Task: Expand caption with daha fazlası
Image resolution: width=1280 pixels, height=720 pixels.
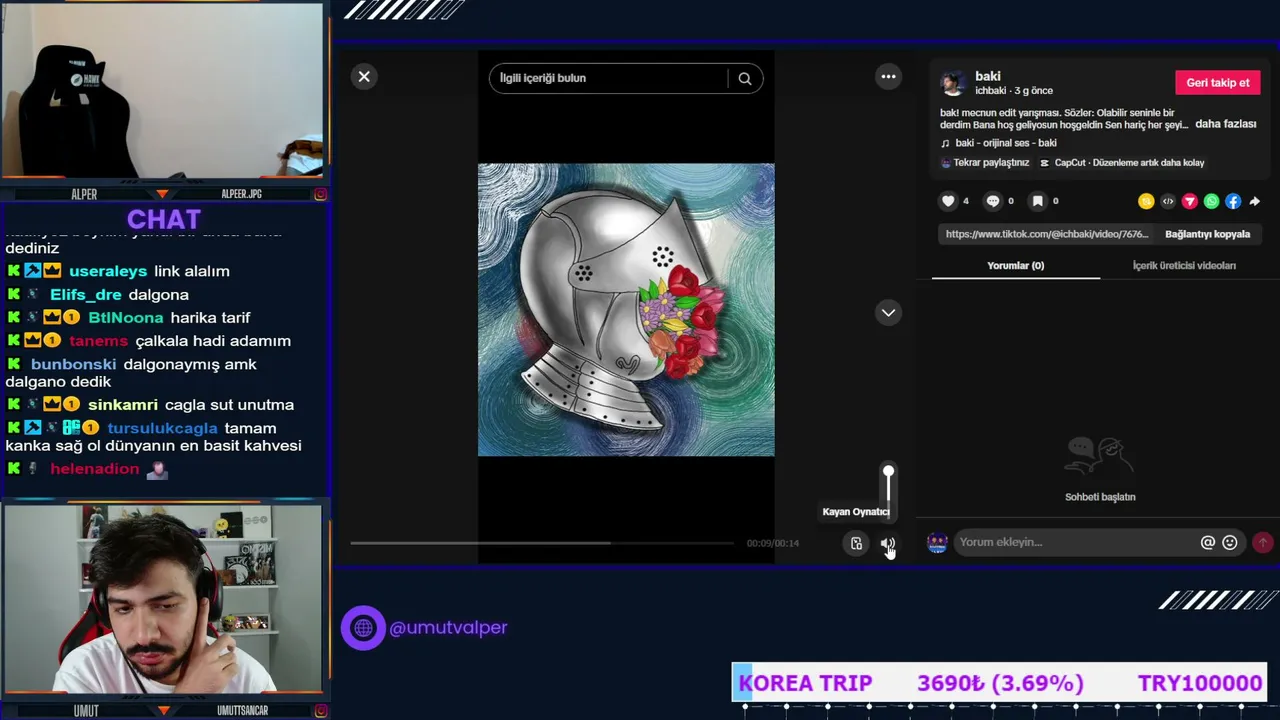Action: pos(1225,124)
